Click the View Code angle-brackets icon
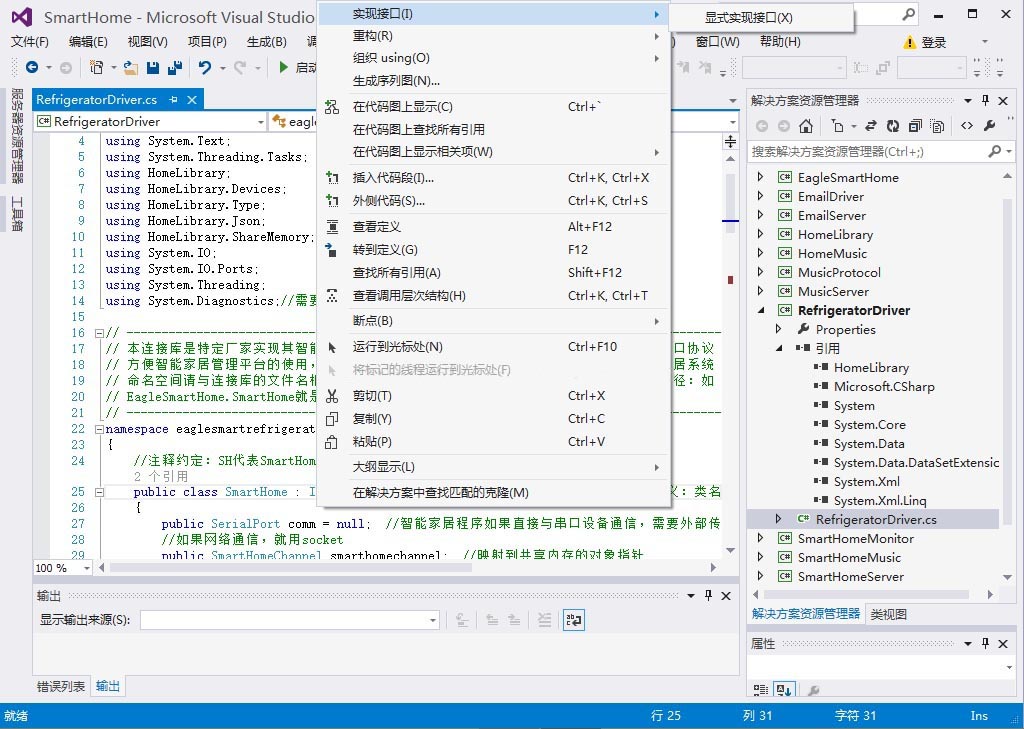Image resolution: width=1024 pixels, height=729 pixels. [x=967, y=125]
